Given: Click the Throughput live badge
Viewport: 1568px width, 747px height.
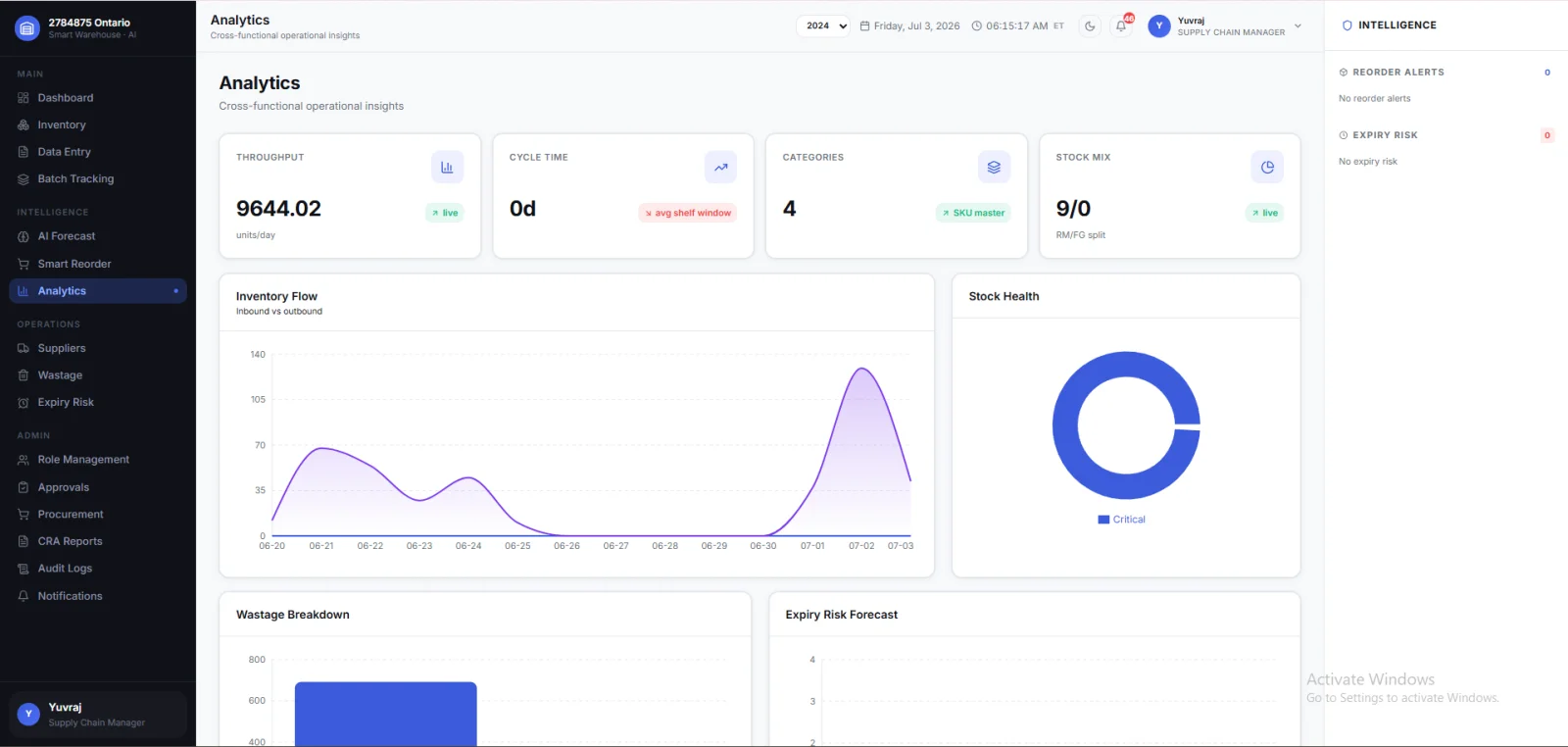Looking at the screenshot, I should [x=445, y=213].
